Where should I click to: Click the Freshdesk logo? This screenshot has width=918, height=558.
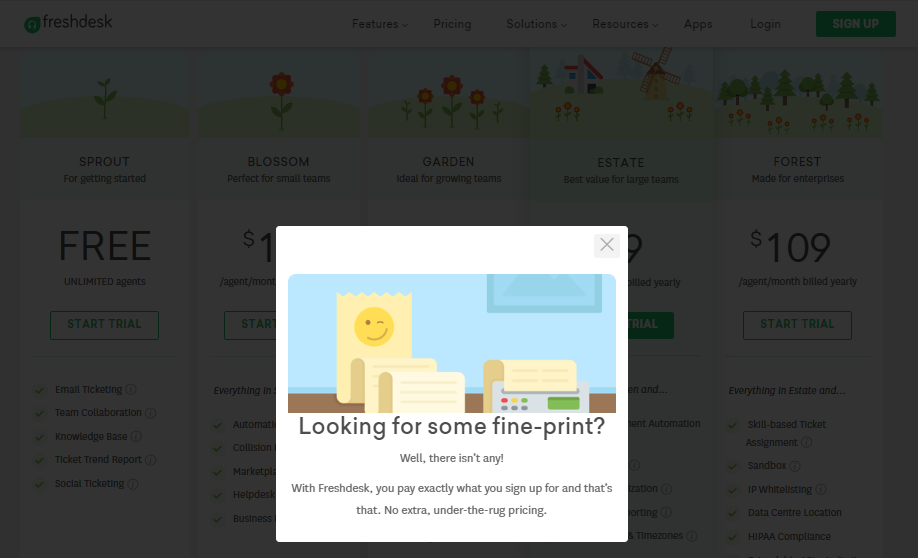[x=68, y=23]
